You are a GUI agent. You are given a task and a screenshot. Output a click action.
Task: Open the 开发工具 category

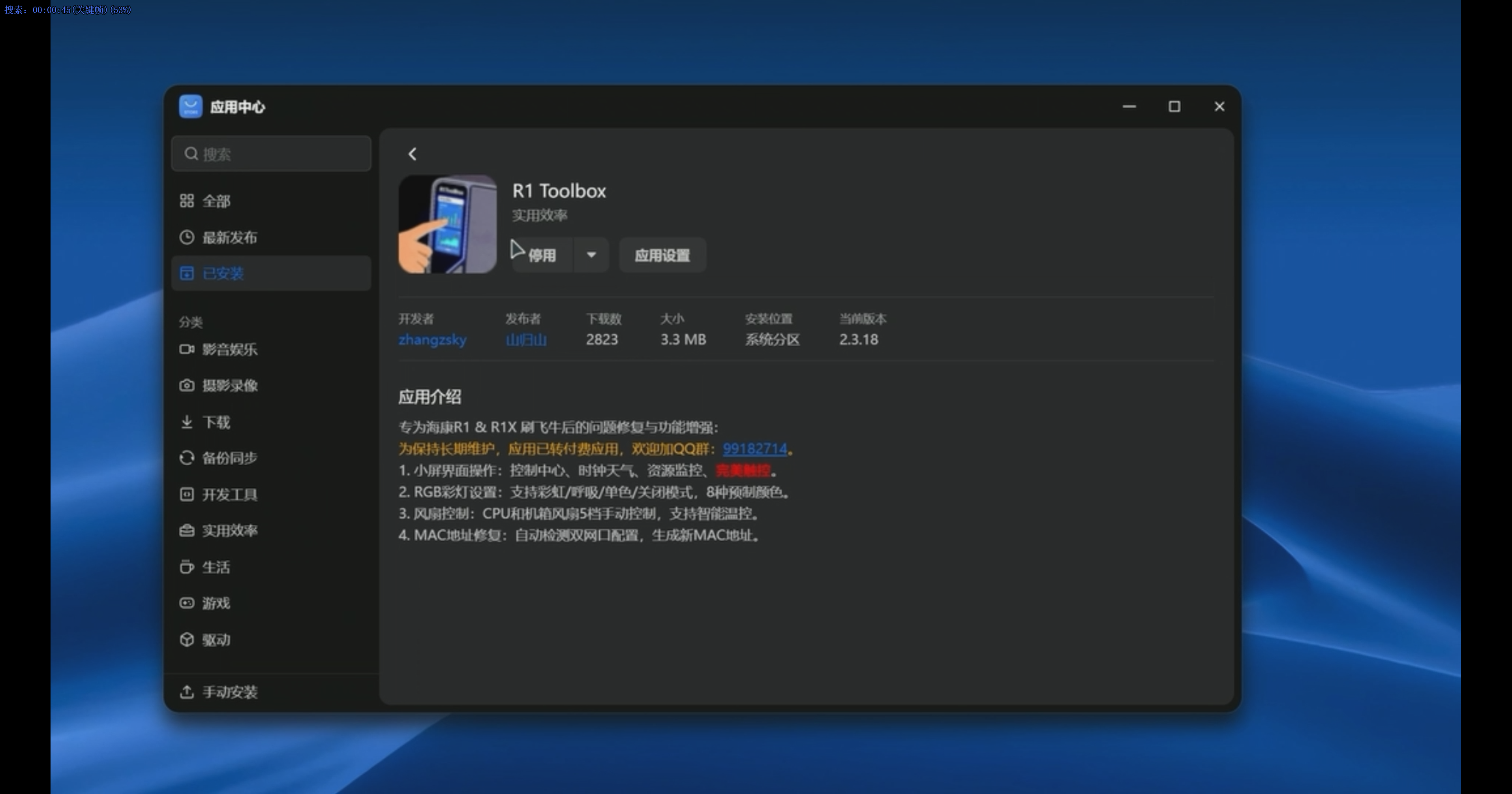click(229, 495)
